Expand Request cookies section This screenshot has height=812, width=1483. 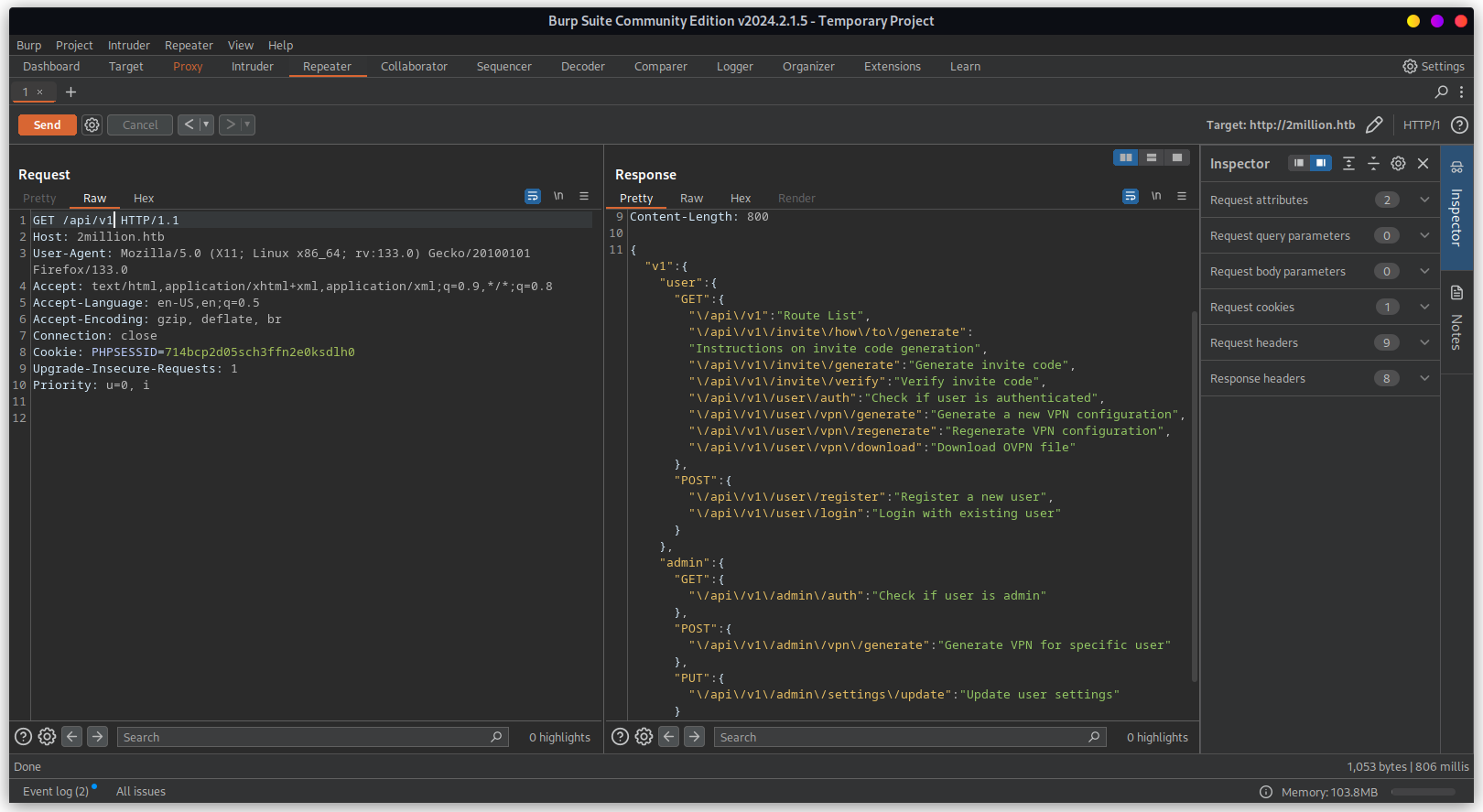point(1320,307)
